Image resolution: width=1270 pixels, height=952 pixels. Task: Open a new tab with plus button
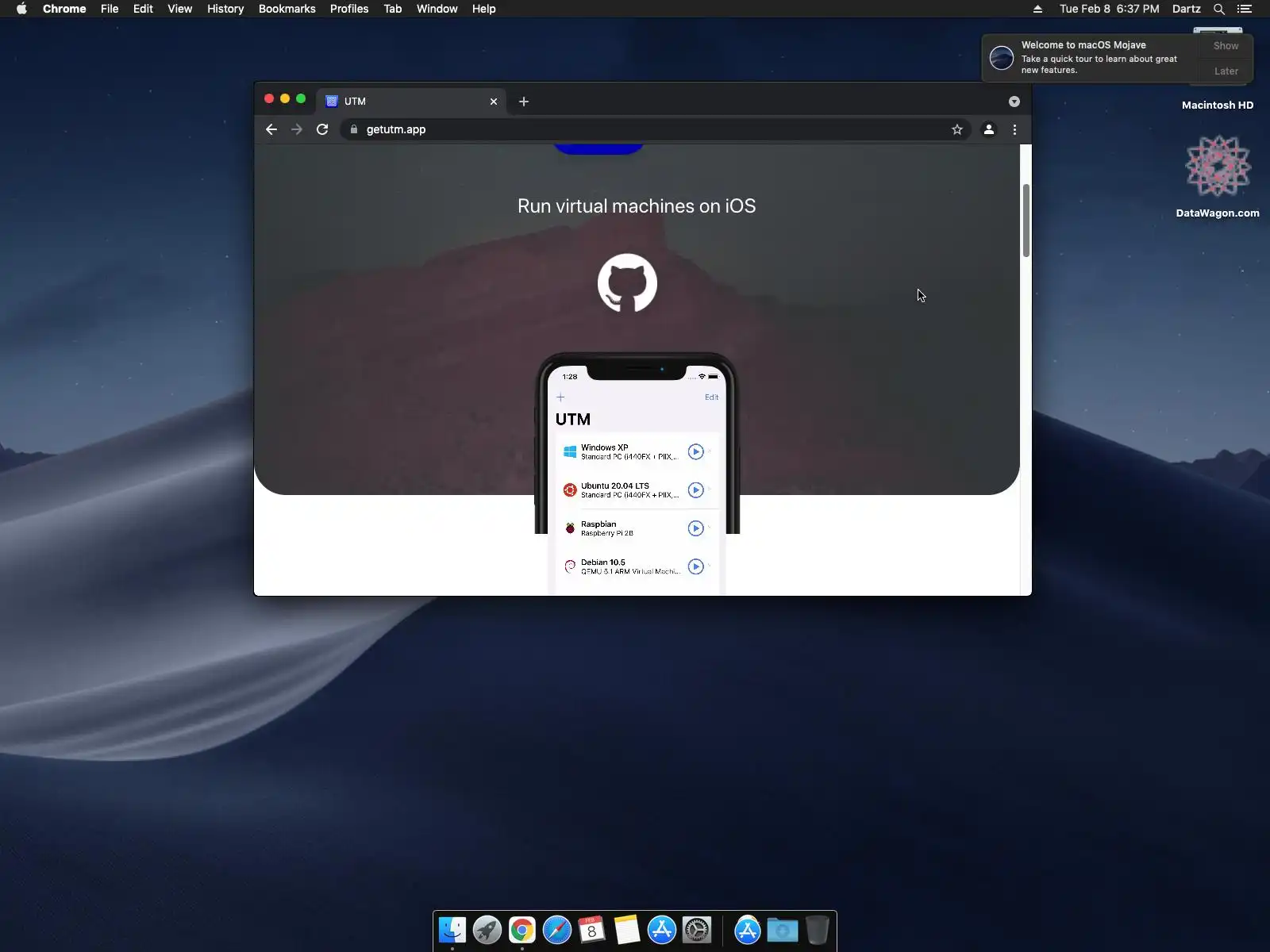coord(524,102)
